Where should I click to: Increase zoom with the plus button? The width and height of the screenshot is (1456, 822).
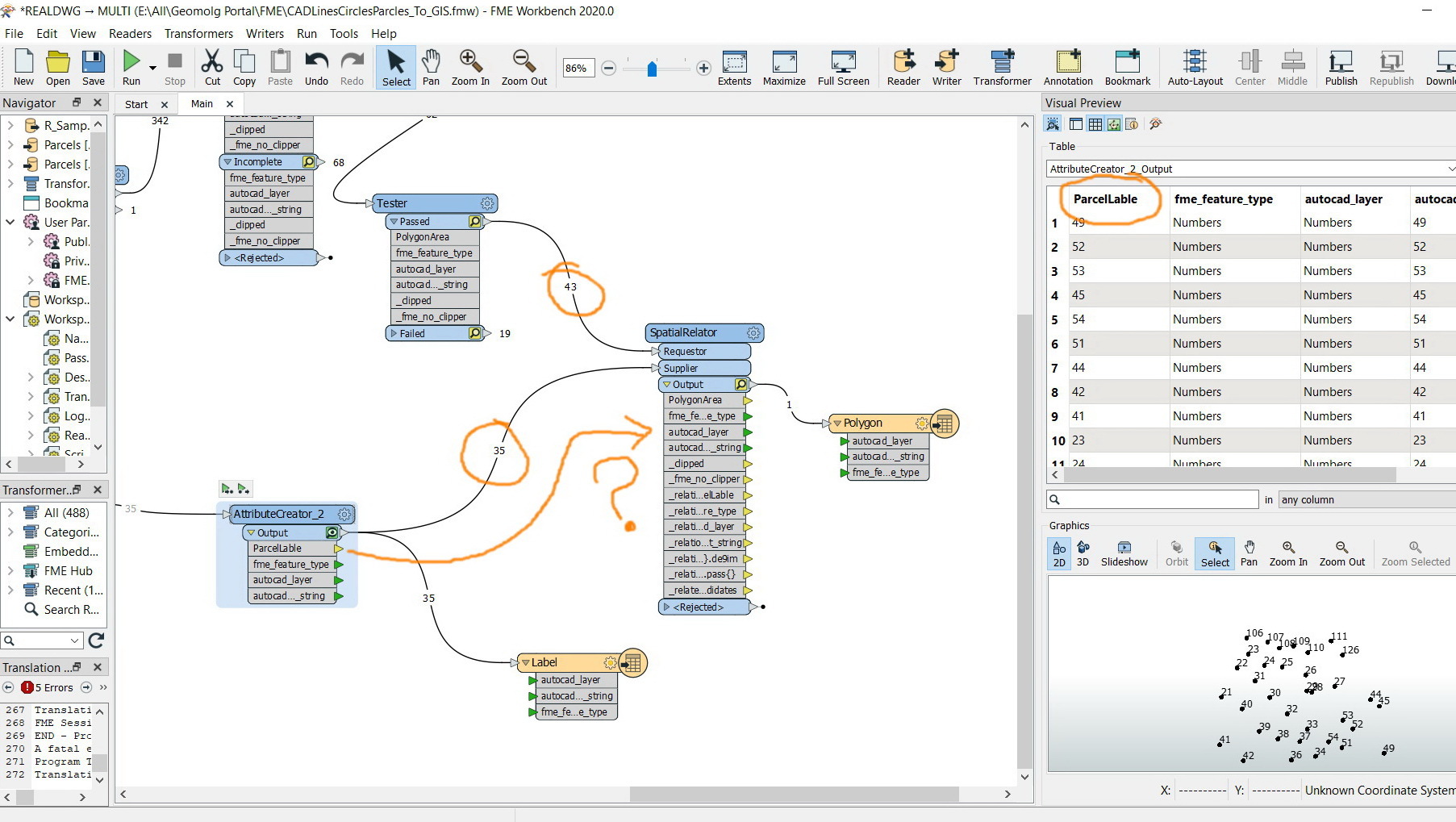point(703,69)
